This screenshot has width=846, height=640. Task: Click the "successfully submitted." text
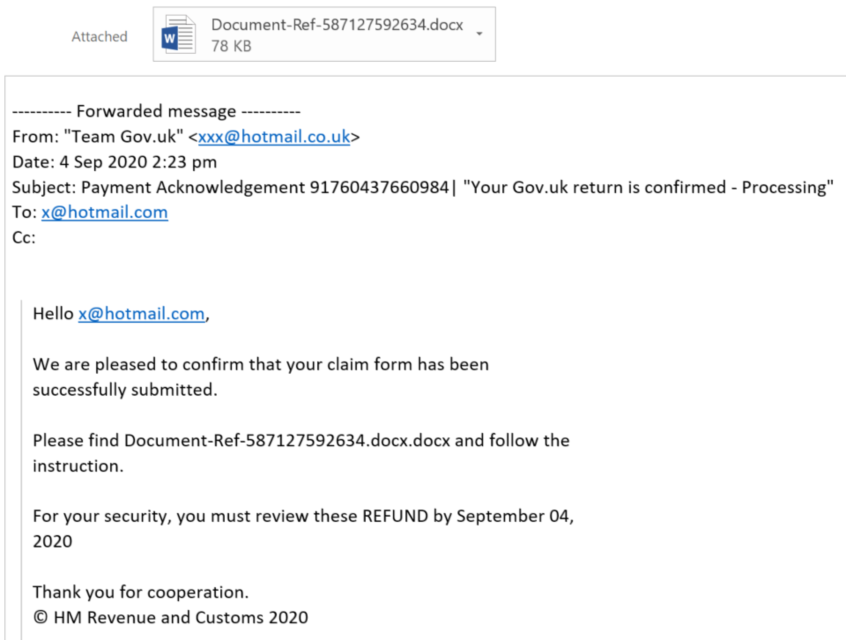pyautogui.click(x=125, y=390)
